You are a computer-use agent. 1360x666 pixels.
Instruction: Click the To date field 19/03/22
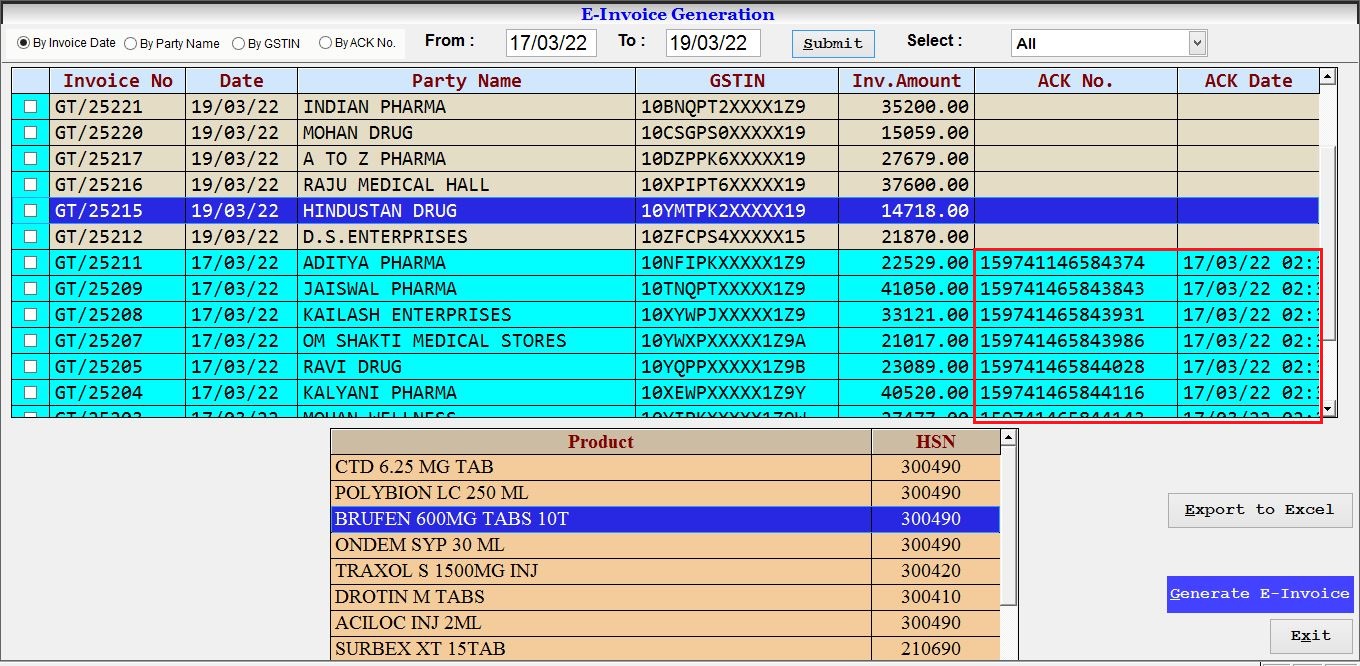(713, 43)
